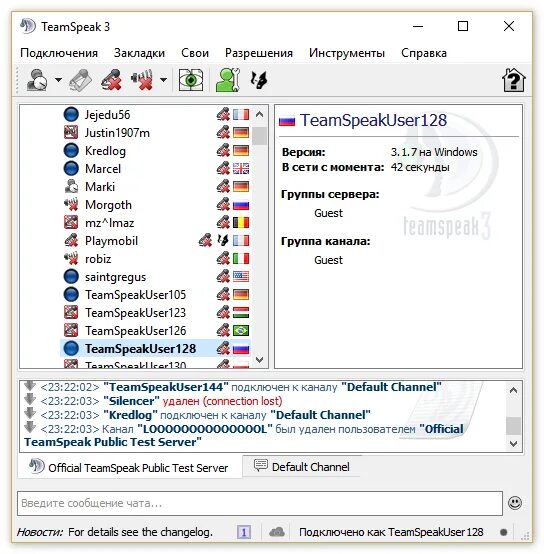Click muted microphone status icon beside Justin1907m
Viewport: 544px width, 554px height.
coord(71,132)
